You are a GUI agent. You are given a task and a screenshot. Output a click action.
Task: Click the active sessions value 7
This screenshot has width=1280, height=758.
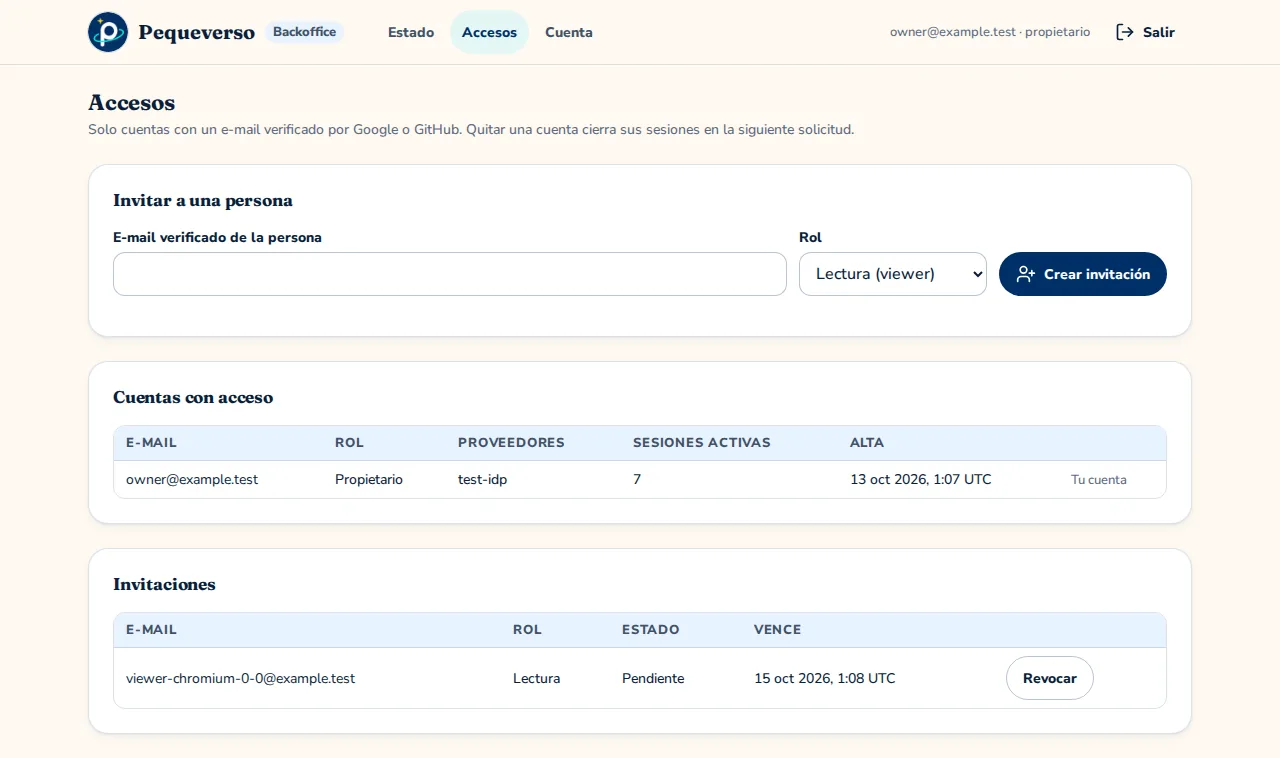[x=637, y=479]
